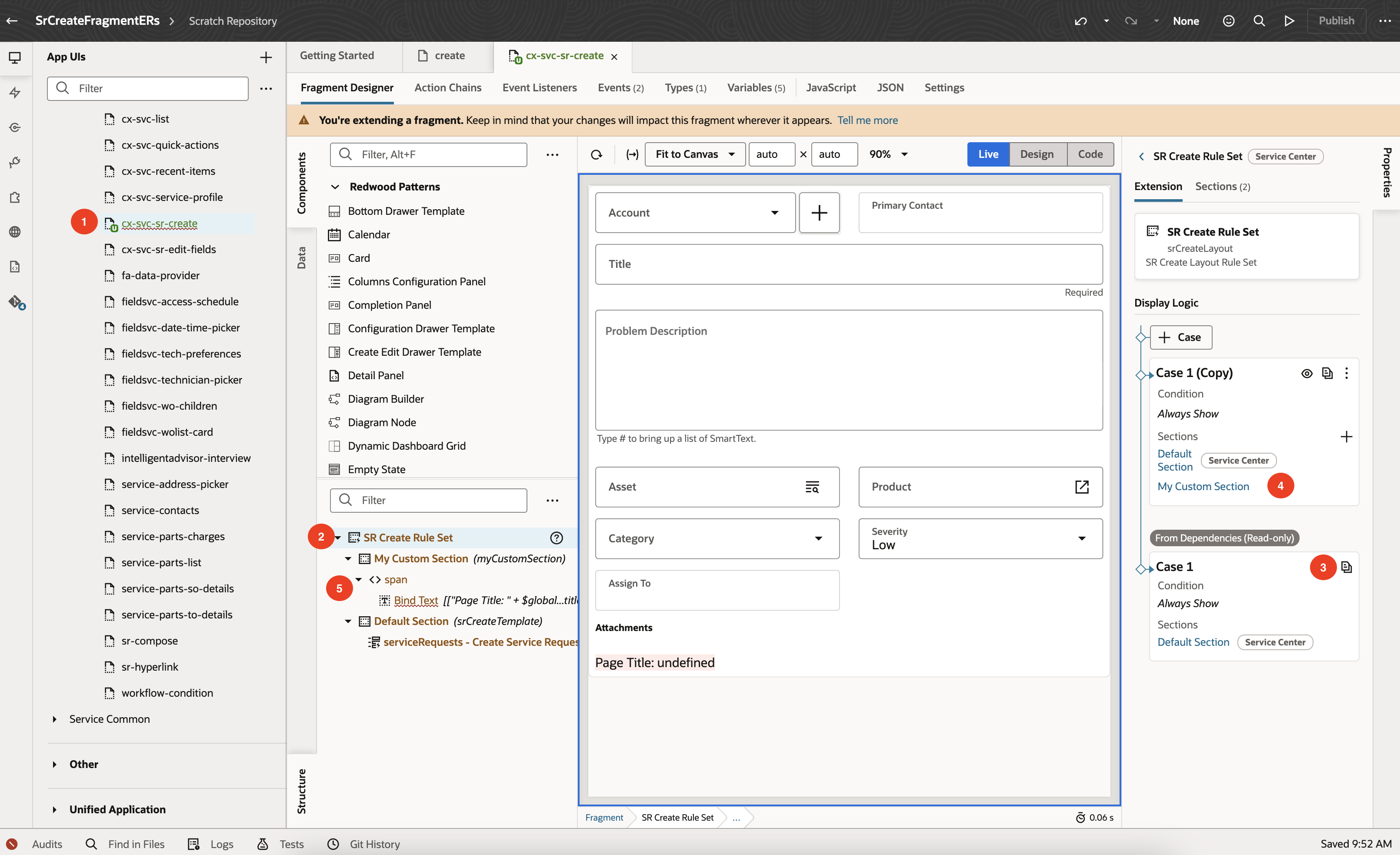Duplicate Case 1 (Copy) using copy icon
Screen dimensions: 1400x855
click(1327, 374)
